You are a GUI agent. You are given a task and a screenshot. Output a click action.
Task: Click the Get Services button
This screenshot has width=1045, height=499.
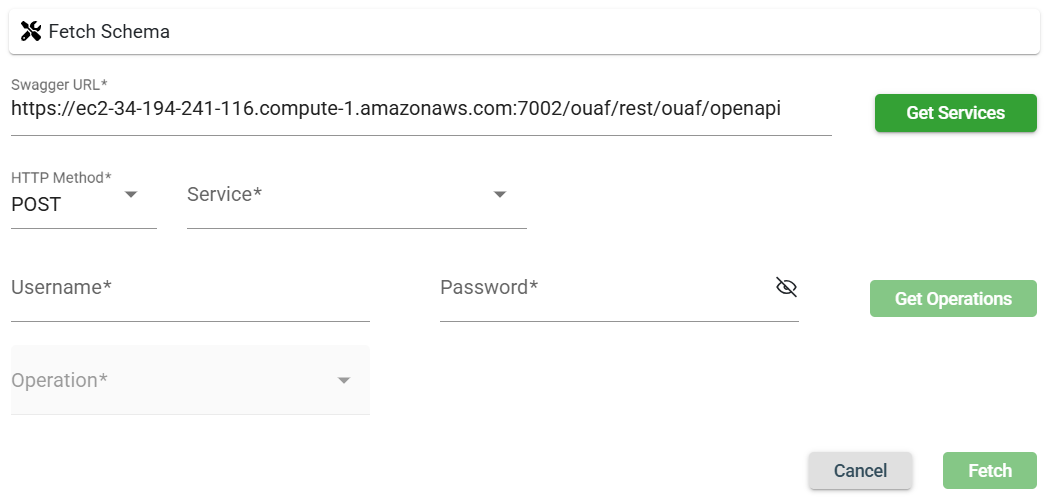(955, 113)
